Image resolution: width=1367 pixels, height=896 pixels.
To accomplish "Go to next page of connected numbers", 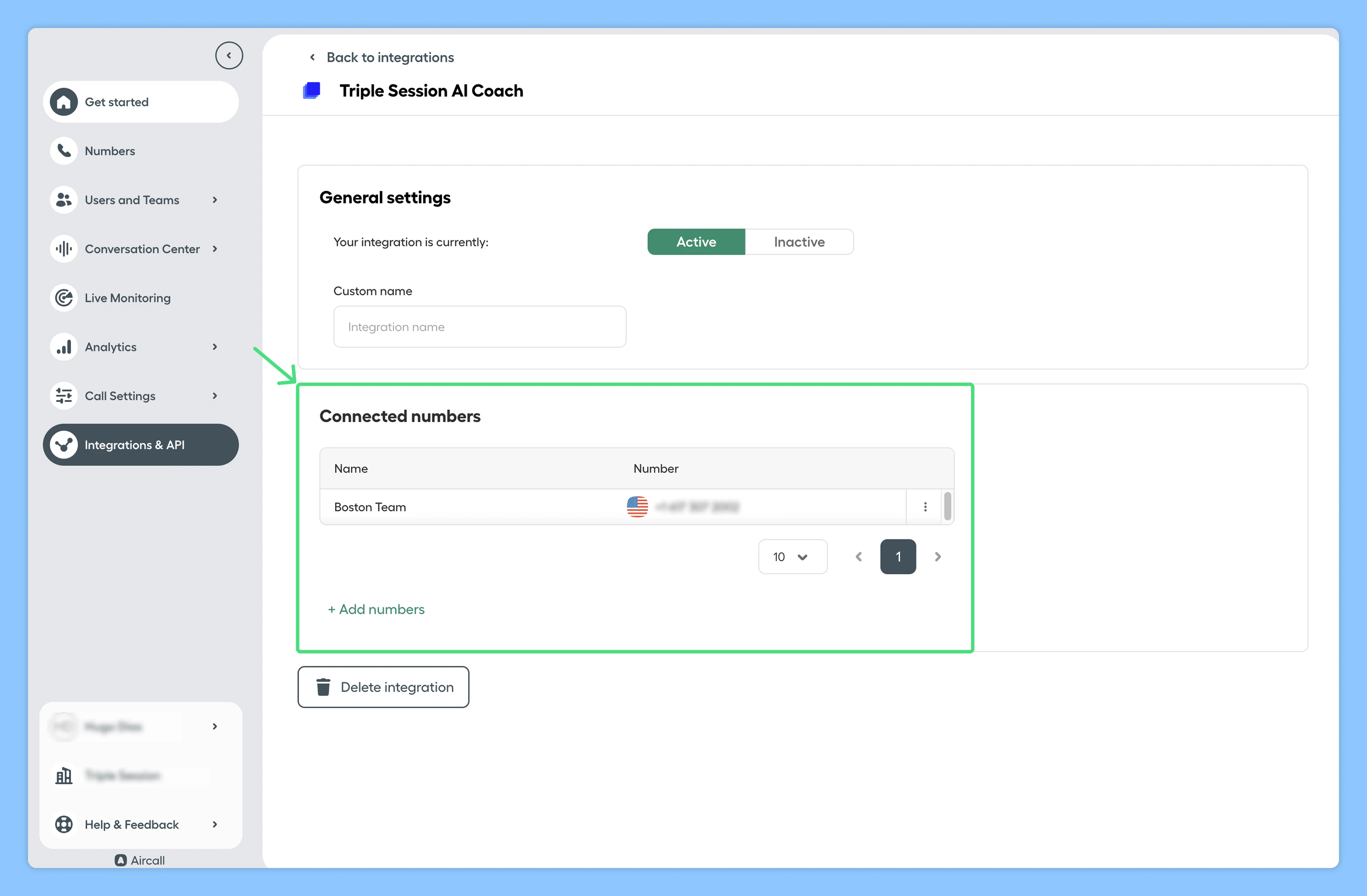I will (937, 557).
